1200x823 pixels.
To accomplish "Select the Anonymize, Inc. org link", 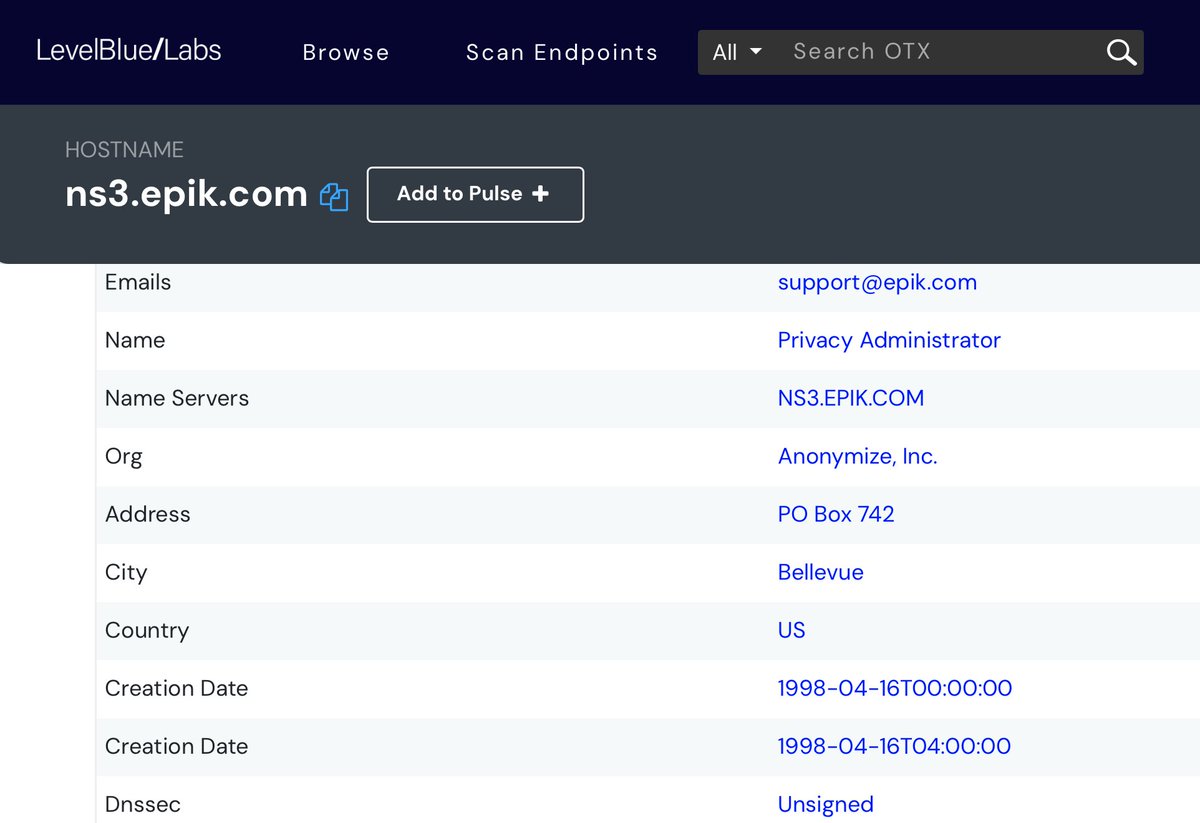I will coord(857,456).
